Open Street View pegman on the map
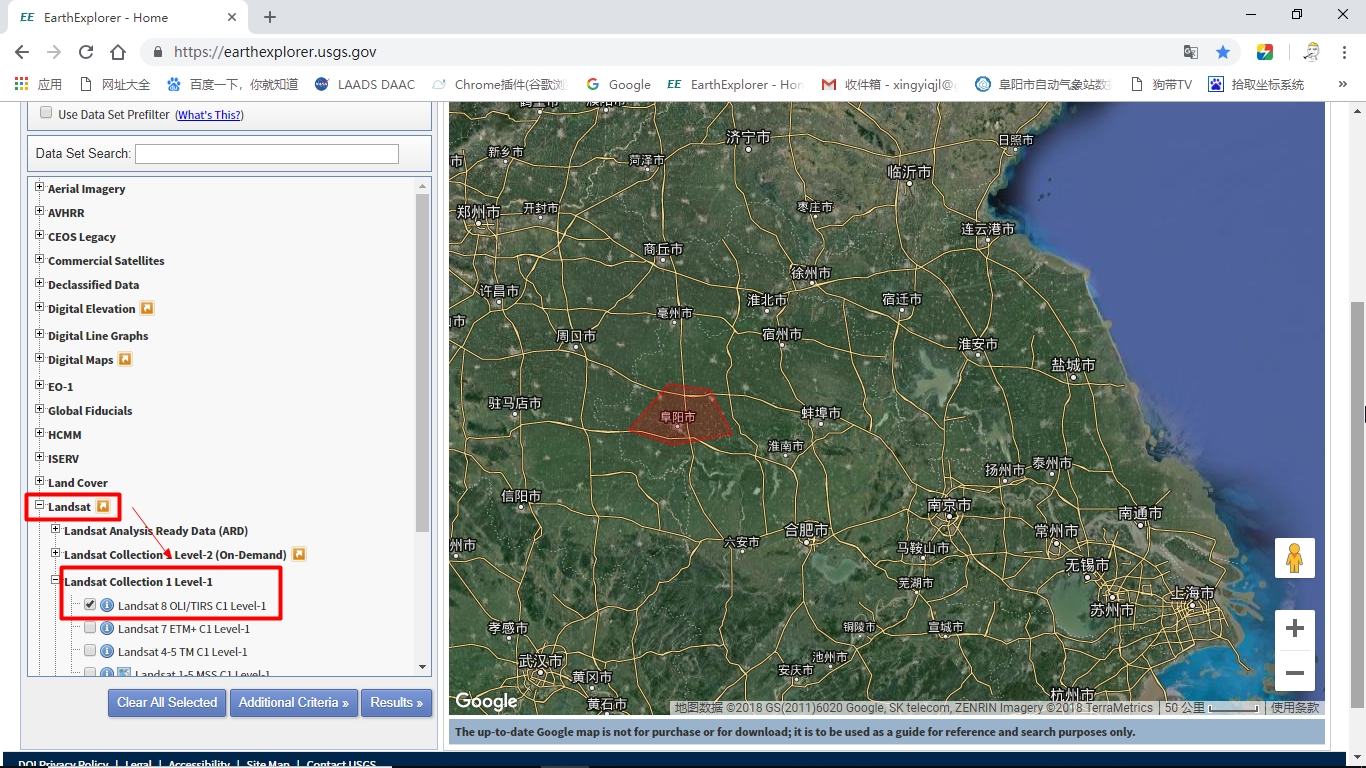The width and height of the screenshot is (1366, 768). pyautogui.click(x=1294, y=558)
